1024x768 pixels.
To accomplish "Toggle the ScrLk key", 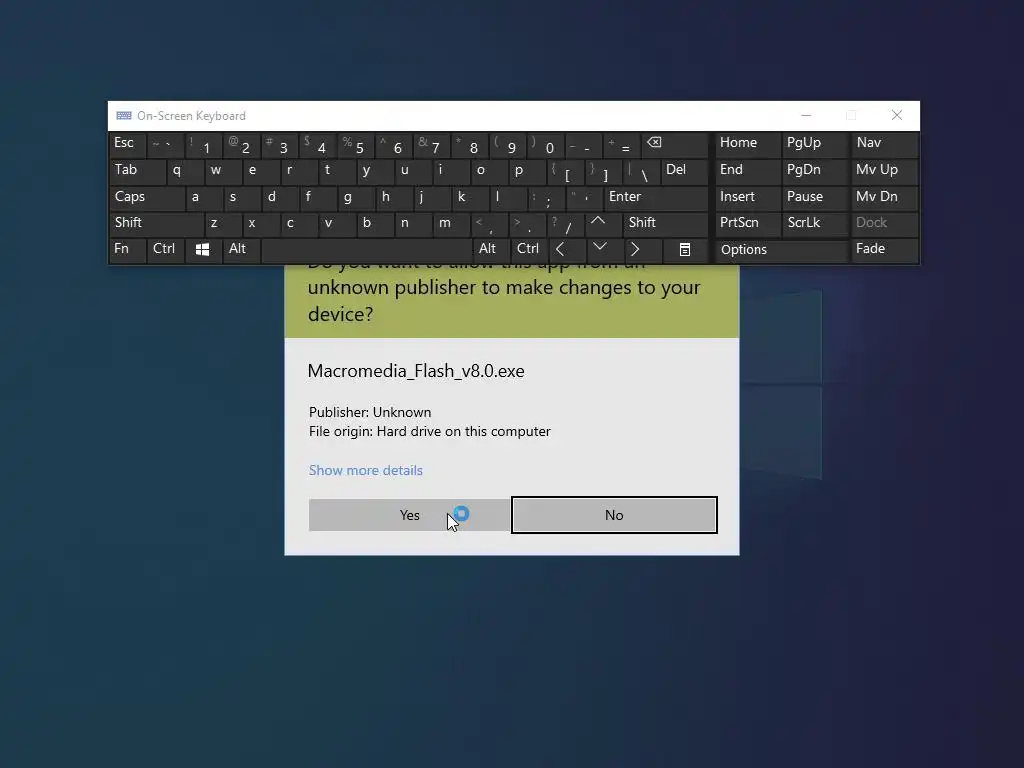I will tap(815, 224).
